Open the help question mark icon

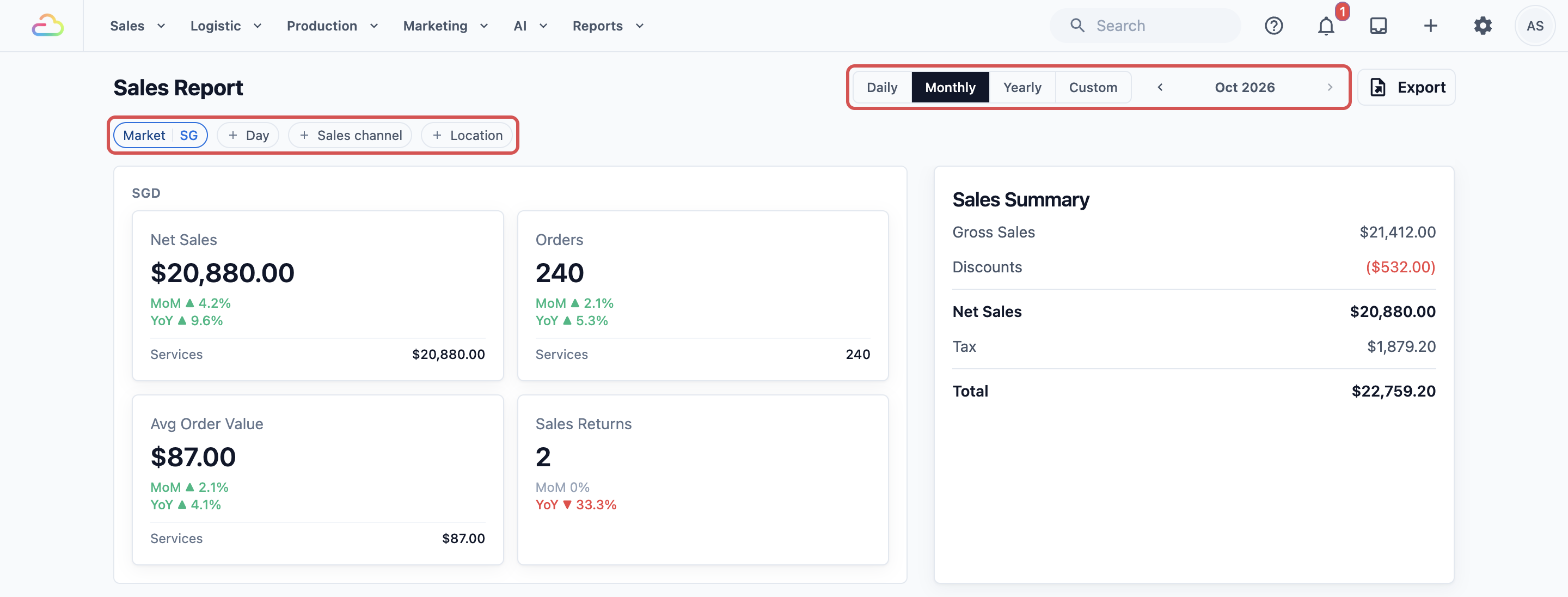pos(1273,26)
